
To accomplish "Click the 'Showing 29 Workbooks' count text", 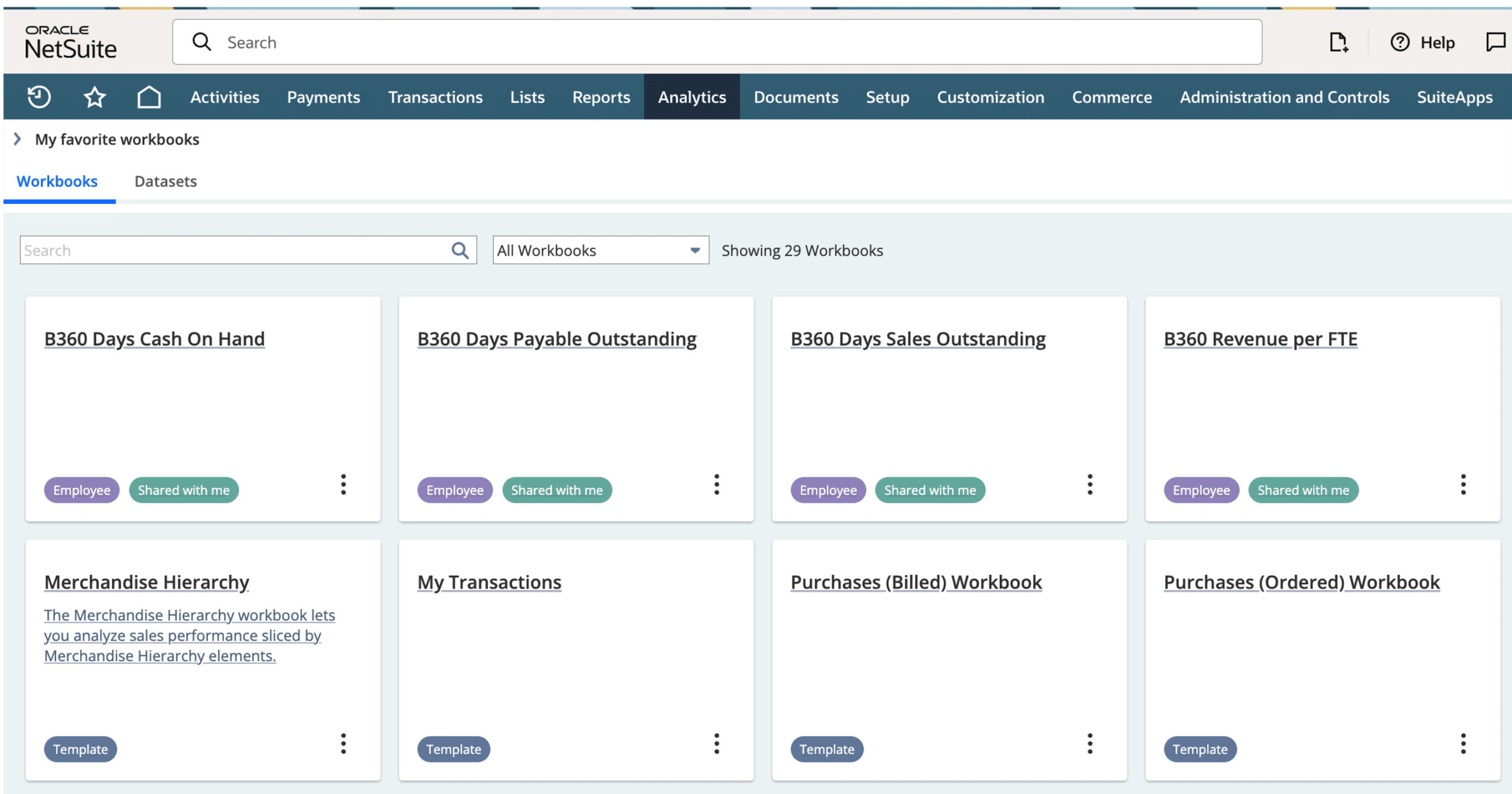I will click(x=802, y=250).
